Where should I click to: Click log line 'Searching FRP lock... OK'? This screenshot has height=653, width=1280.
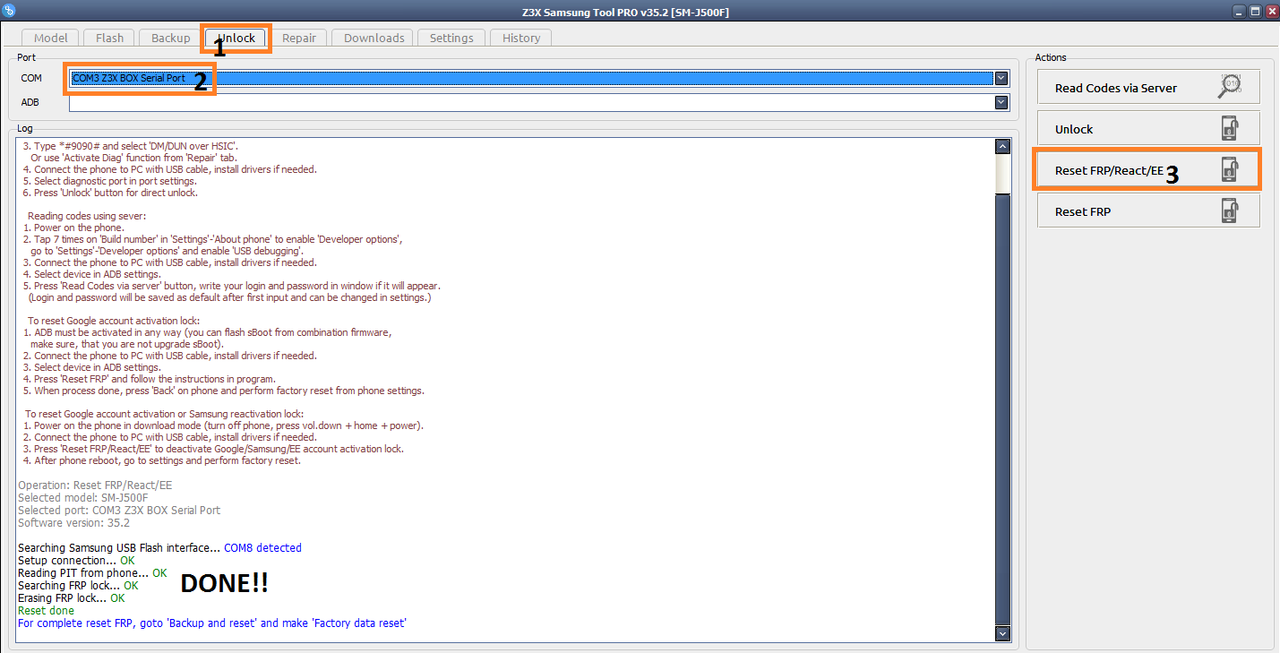[x=78, y=586]
